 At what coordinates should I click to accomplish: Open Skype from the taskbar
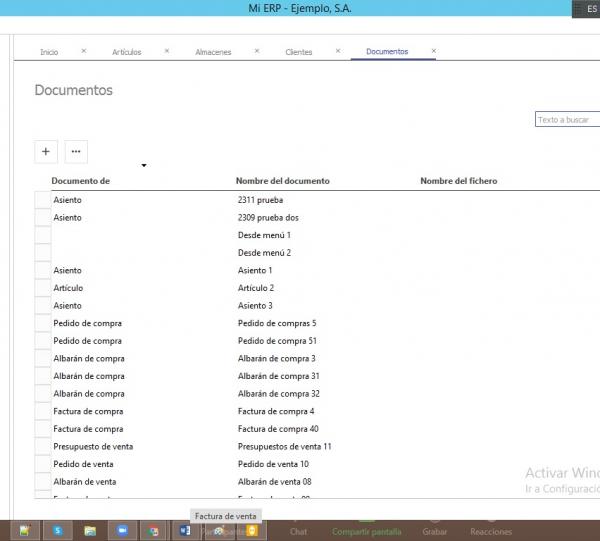[x=58, y=531]
